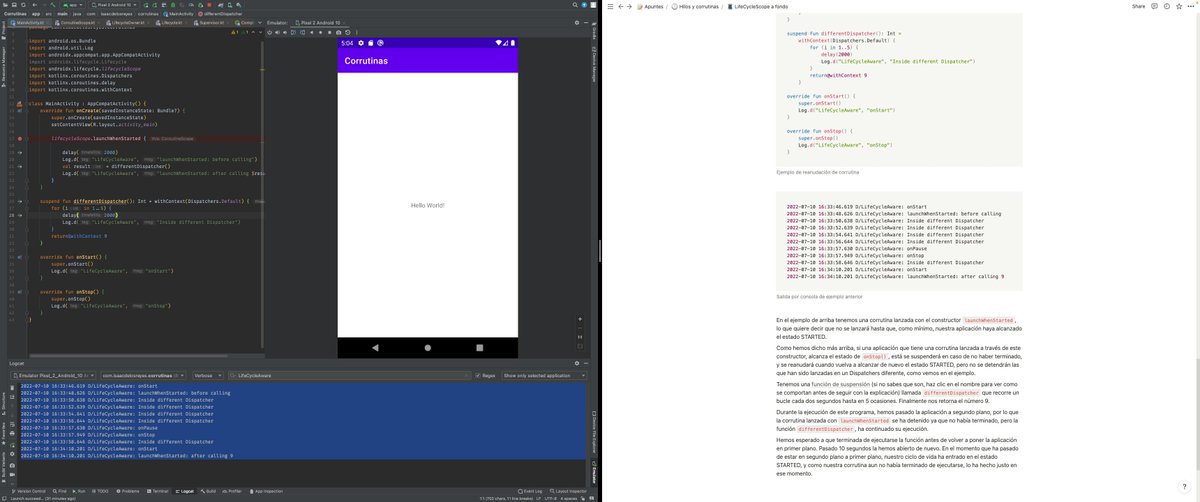Image resolution: width=1200 pixels, height=502 pixels.
Task: Open the Build tool window
Action: pos(208,491)
